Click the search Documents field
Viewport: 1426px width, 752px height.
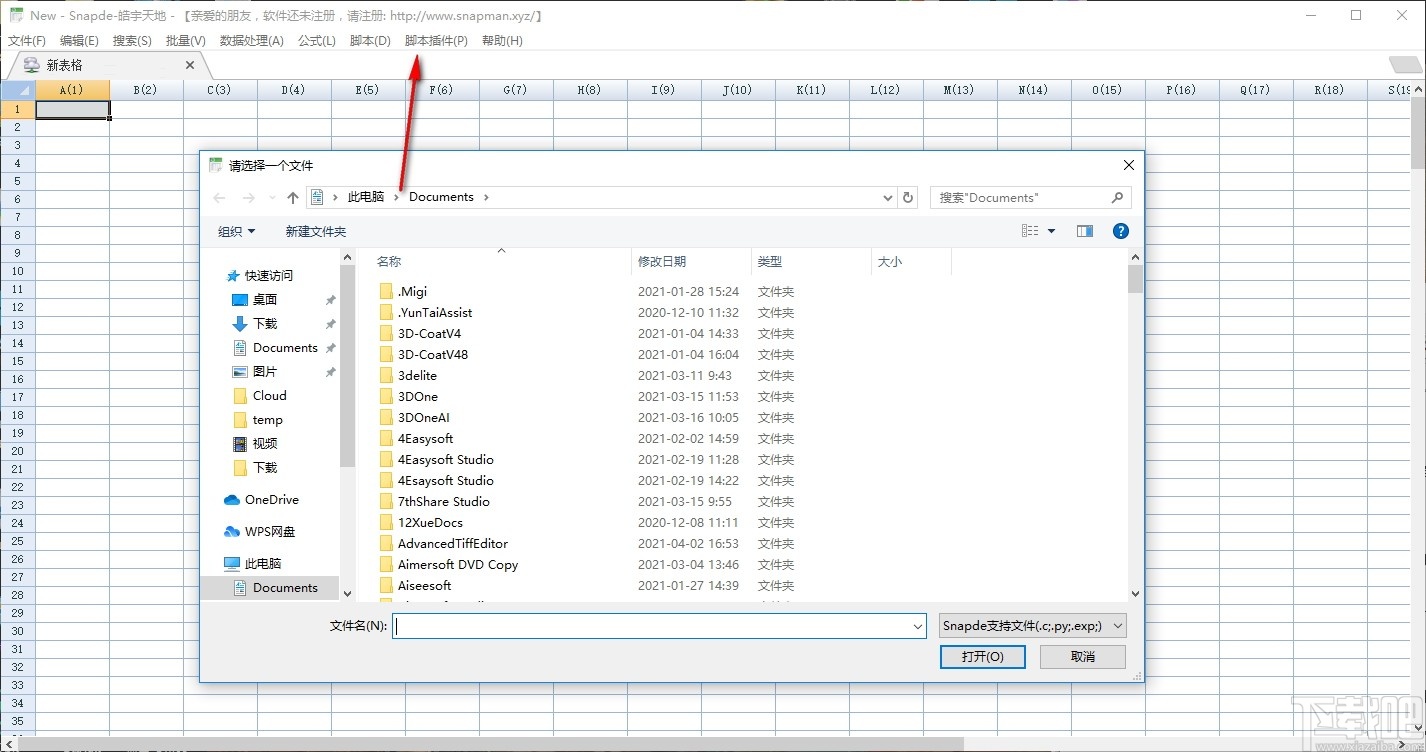pyautogui.click(x=1030, y=198)
